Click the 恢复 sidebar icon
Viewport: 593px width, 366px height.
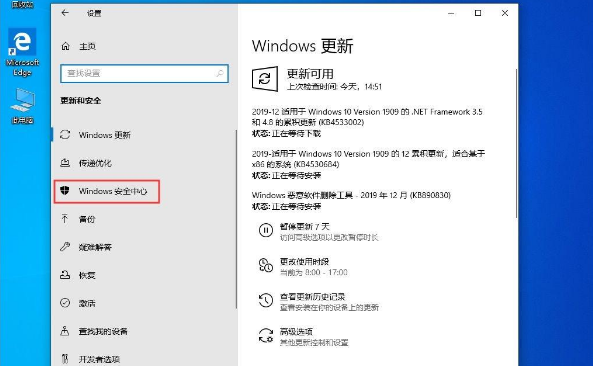click(x=65, y=275)
